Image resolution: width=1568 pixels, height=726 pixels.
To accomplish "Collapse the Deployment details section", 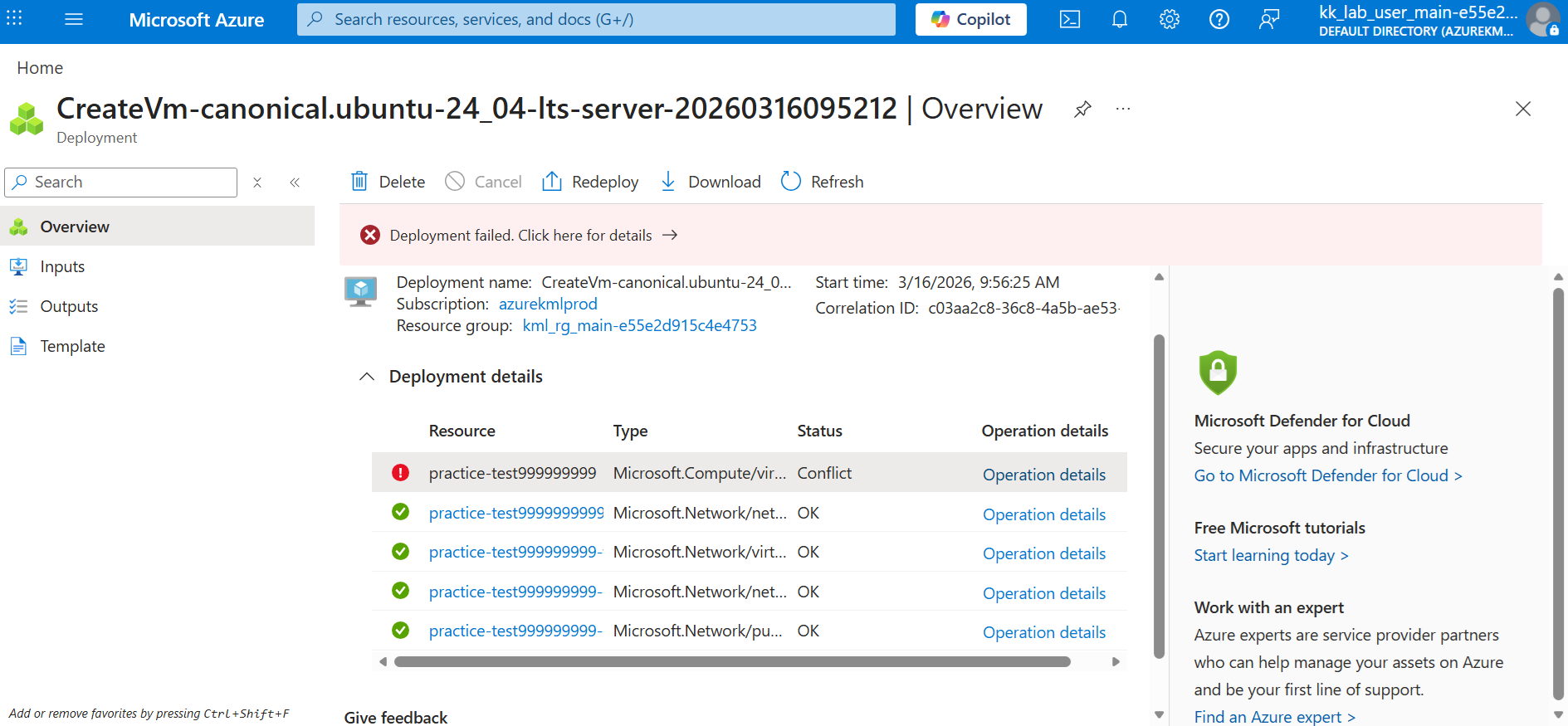I will [367, 377].
